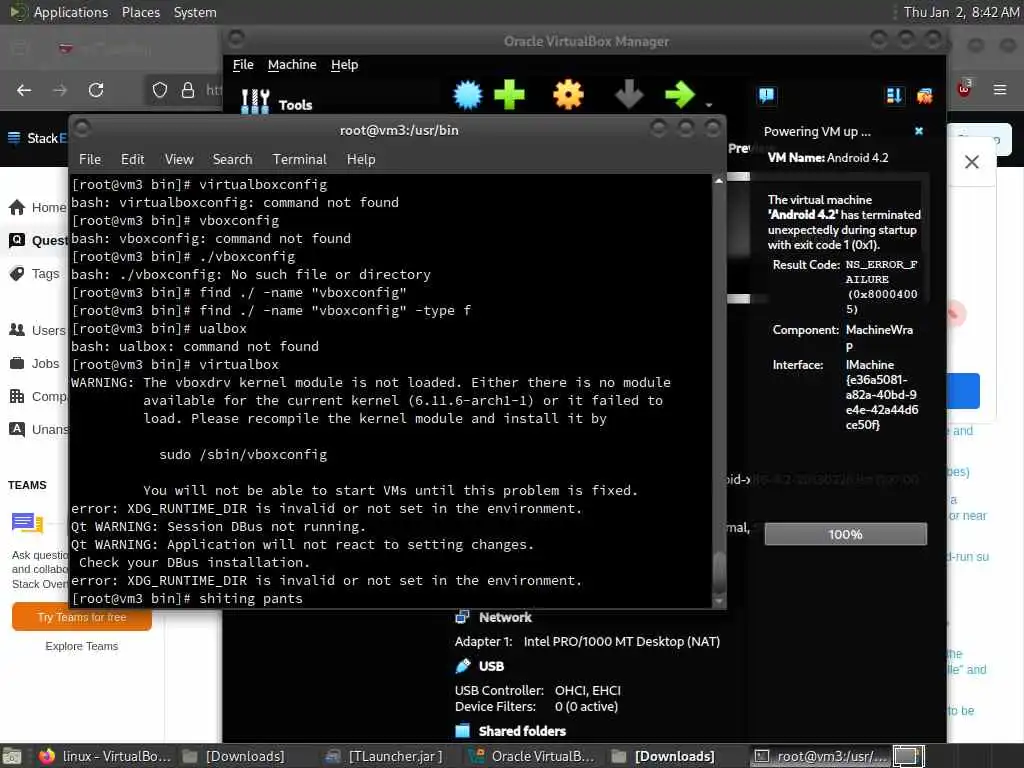Switch to Firefox linux - VirtualBox taskbar item
Screen dimensions: 1024x768
(x=105, y=756)
